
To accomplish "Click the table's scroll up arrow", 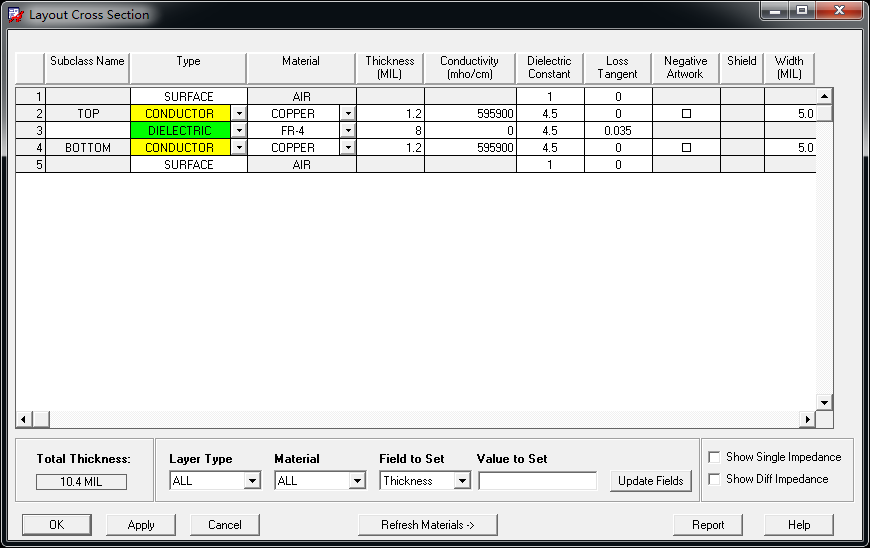I will tap(825, 96).
